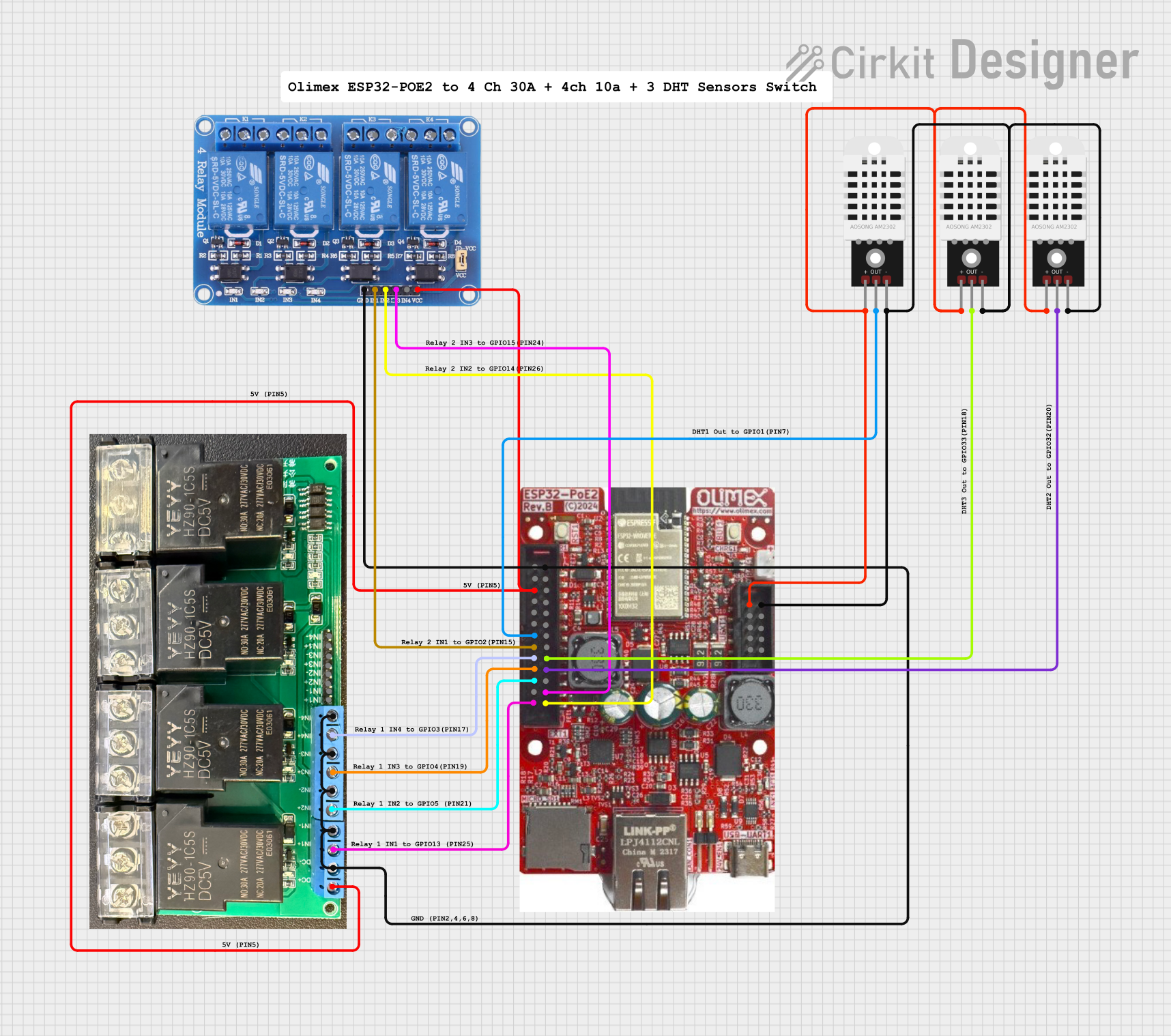The image size is (1171, 1036).
Task: Select the Olimex ESP32-PoE2 board
Action: [x=647, y=699]
